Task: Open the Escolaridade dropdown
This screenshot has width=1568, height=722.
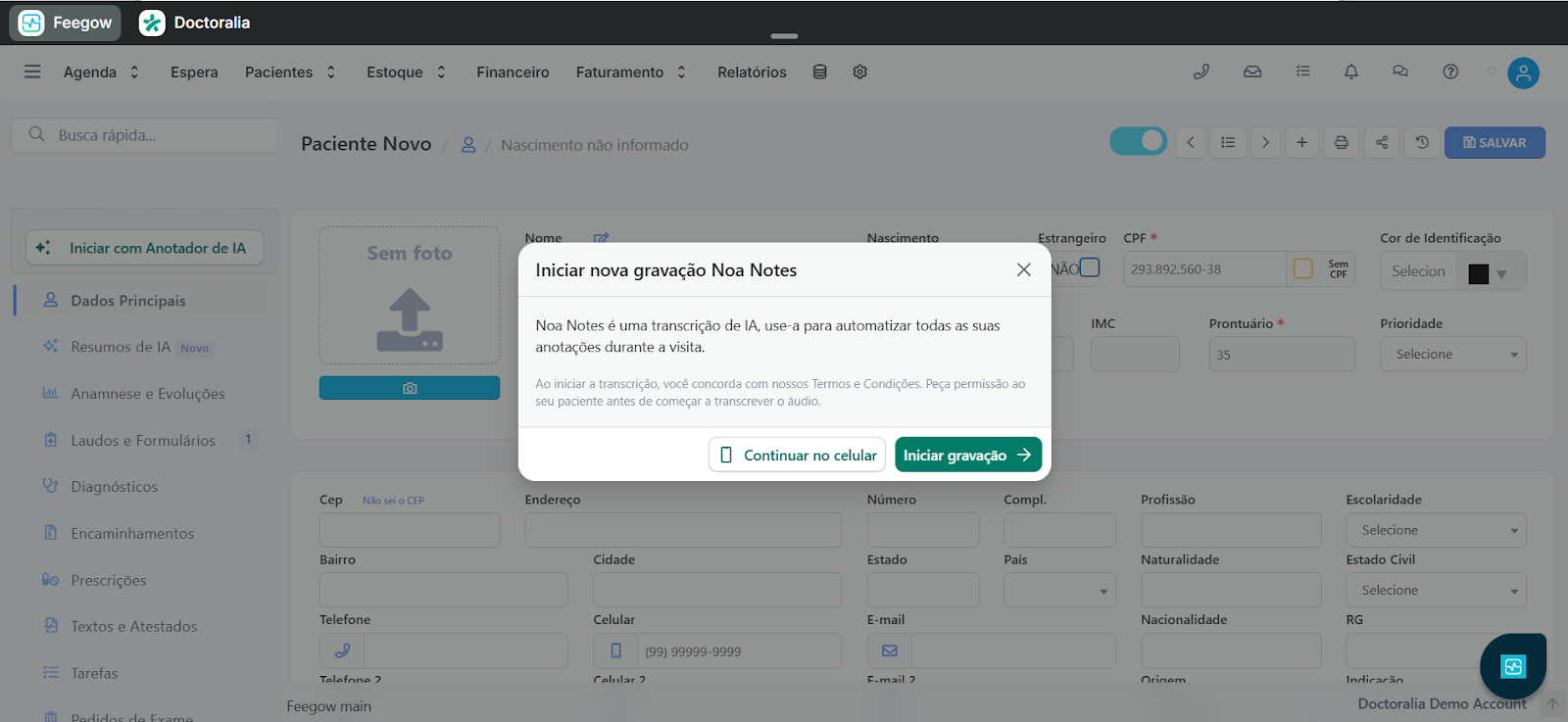Action: pos(1436,530)
